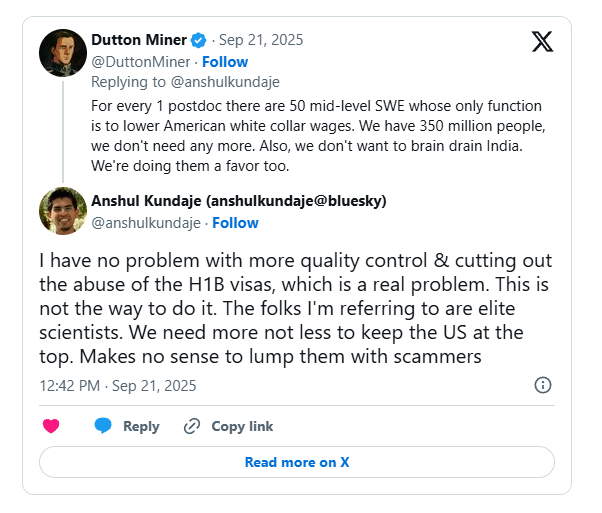Like the tweet with heart icon
The width and height of the screenshot is (602, 513).
point(51,426)
